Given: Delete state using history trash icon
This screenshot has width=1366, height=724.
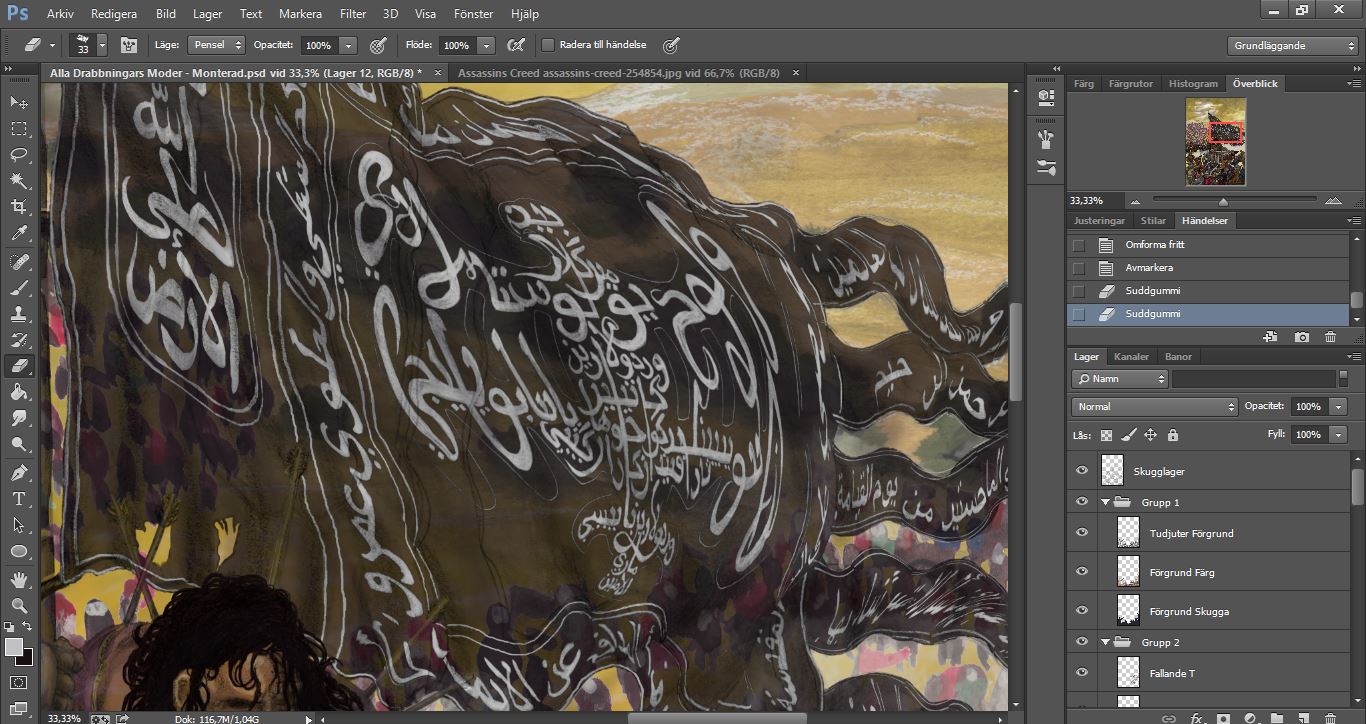Looking at the screenshot, I should 1330,337.
